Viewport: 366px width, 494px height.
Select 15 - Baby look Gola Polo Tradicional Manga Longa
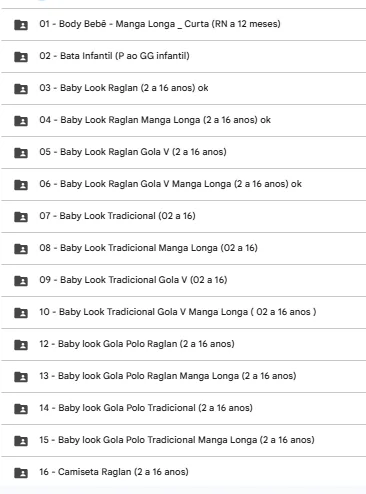pos(183,440)
